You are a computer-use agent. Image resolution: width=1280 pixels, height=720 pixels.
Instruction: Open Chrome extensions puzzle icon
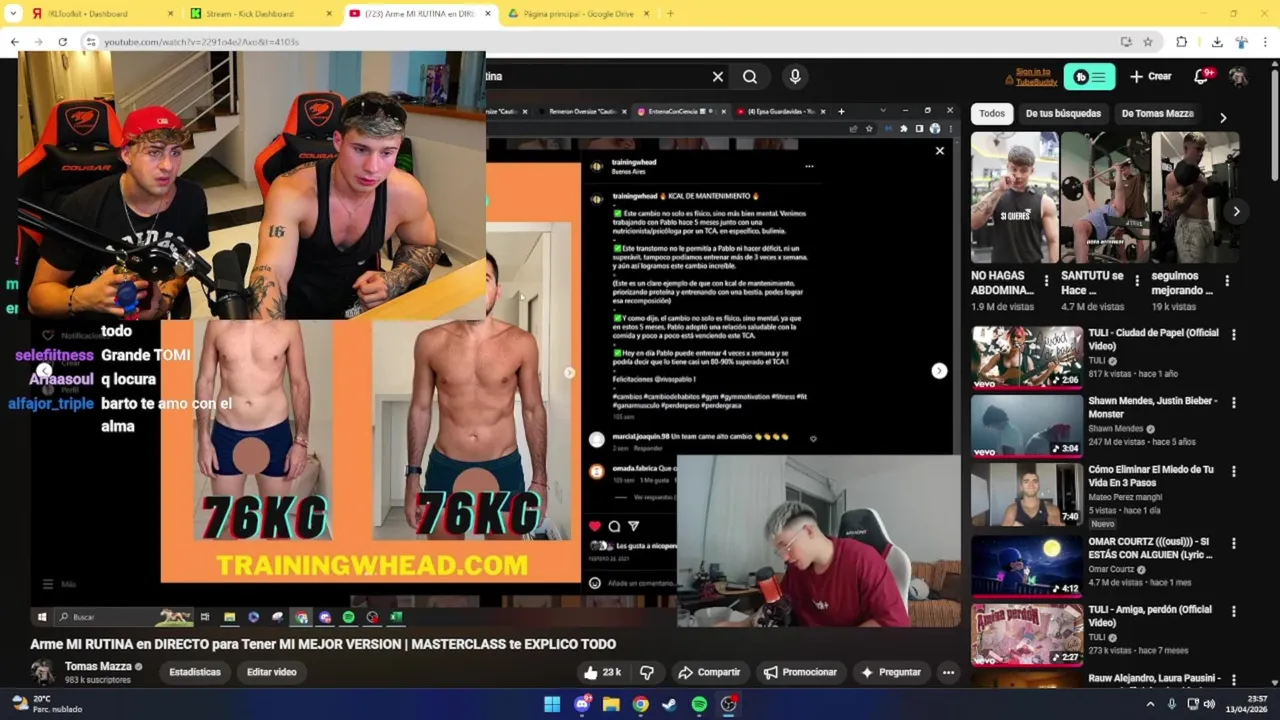1182,42
